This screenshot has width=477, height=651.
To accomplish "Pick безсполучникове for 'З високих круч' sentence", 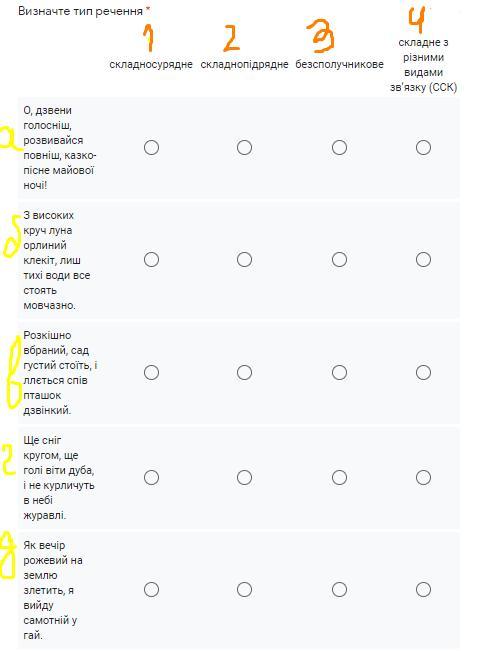I will pyautogui.click(x=339, y=259).
